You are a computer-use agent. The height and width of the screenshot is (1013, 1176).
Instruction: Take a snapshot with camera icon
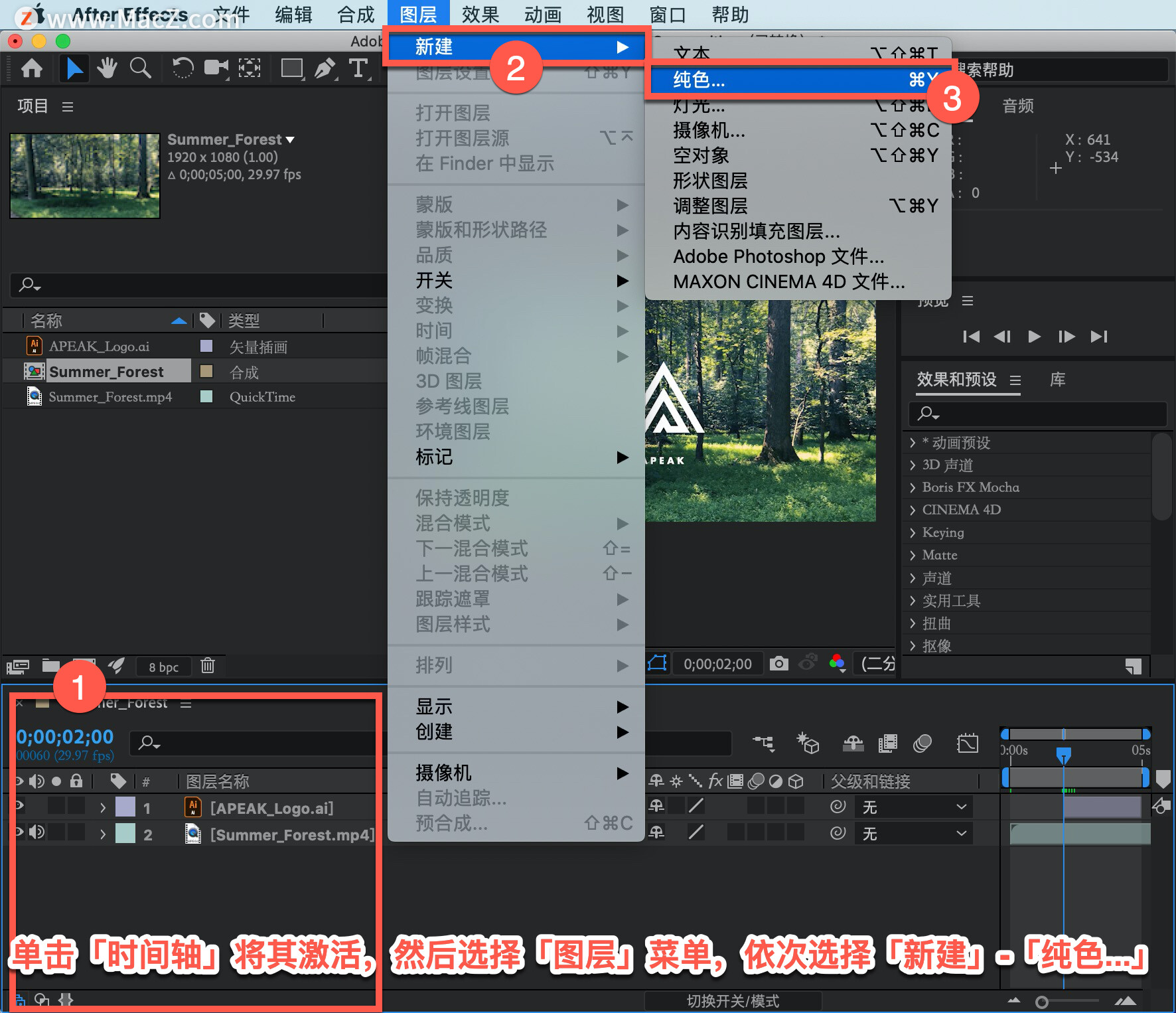pyautogui.click(x=779, y=663)
